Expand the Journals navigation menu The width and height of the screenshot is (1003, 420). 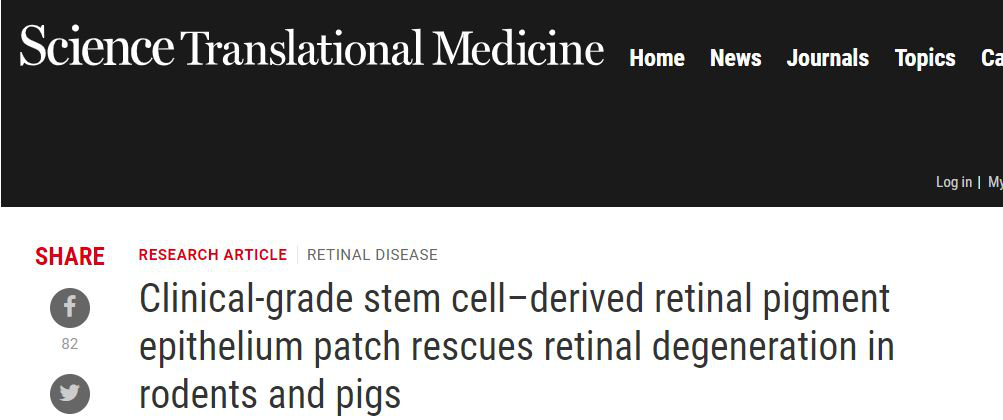click(829, 59)
